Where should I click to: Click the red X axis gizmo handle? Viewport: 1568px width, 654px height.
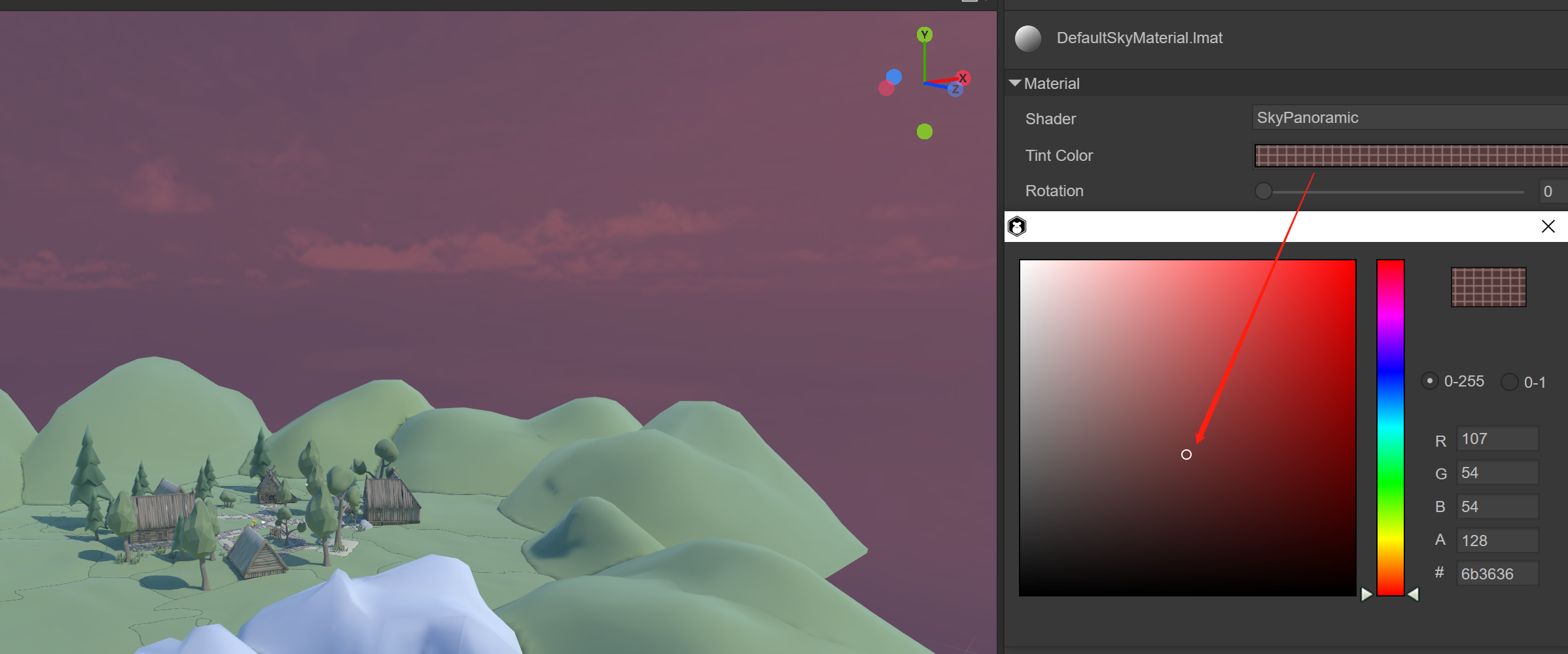pyautogui.click(x=962, y=78)
